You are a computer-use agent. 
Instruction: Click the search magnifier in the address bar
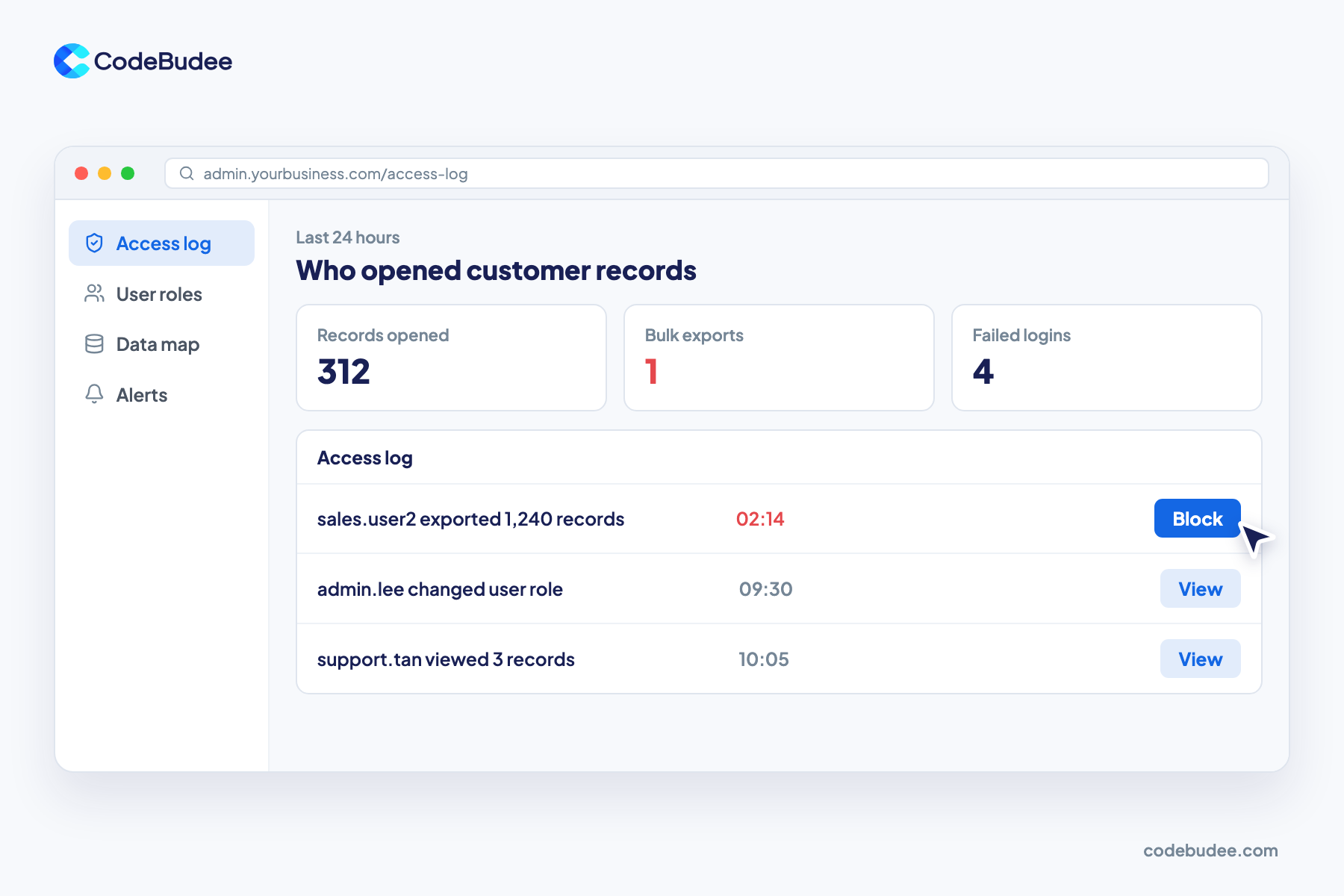pos(187,173)
